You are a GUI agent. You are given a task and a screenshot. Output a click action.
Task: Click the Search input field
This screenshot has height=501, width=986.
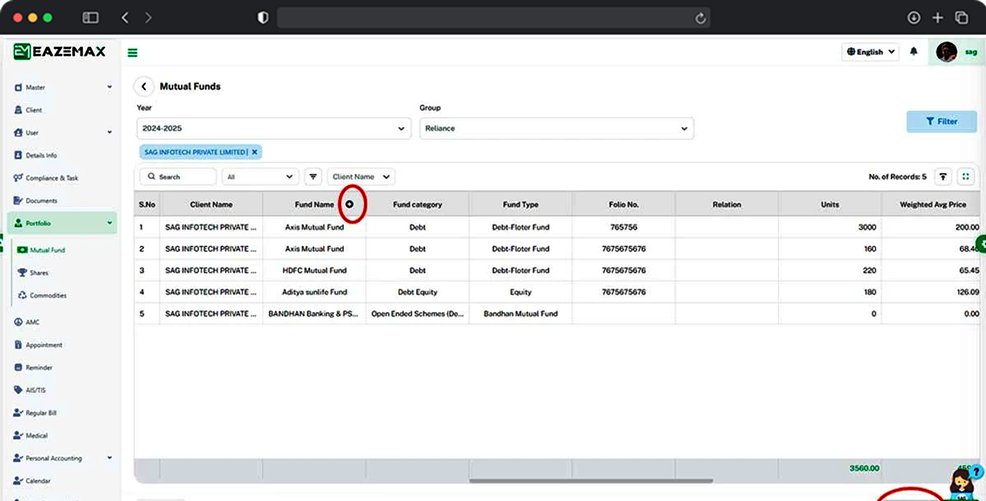coord(178,177)
